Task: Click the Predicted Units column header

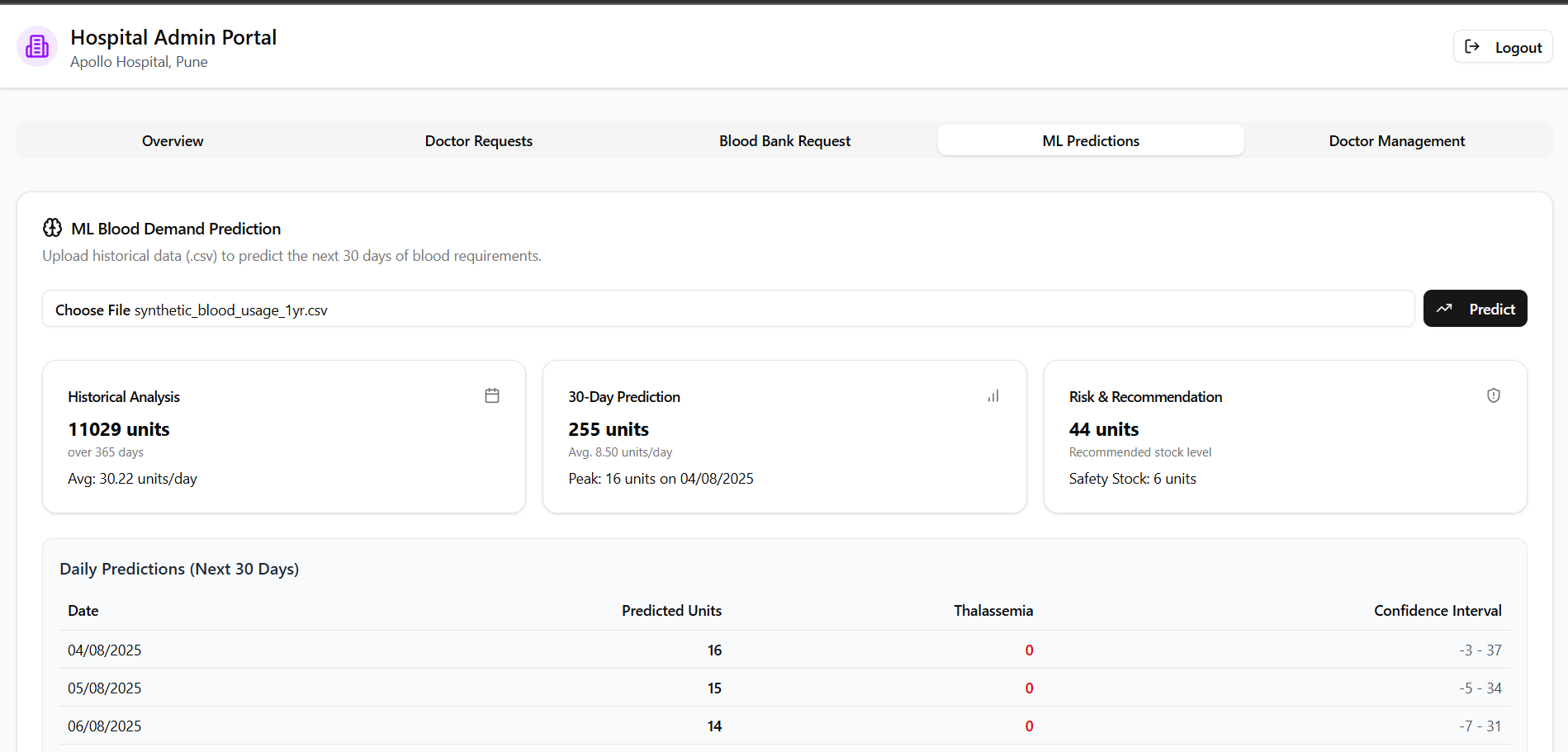Action: (671, 611)
